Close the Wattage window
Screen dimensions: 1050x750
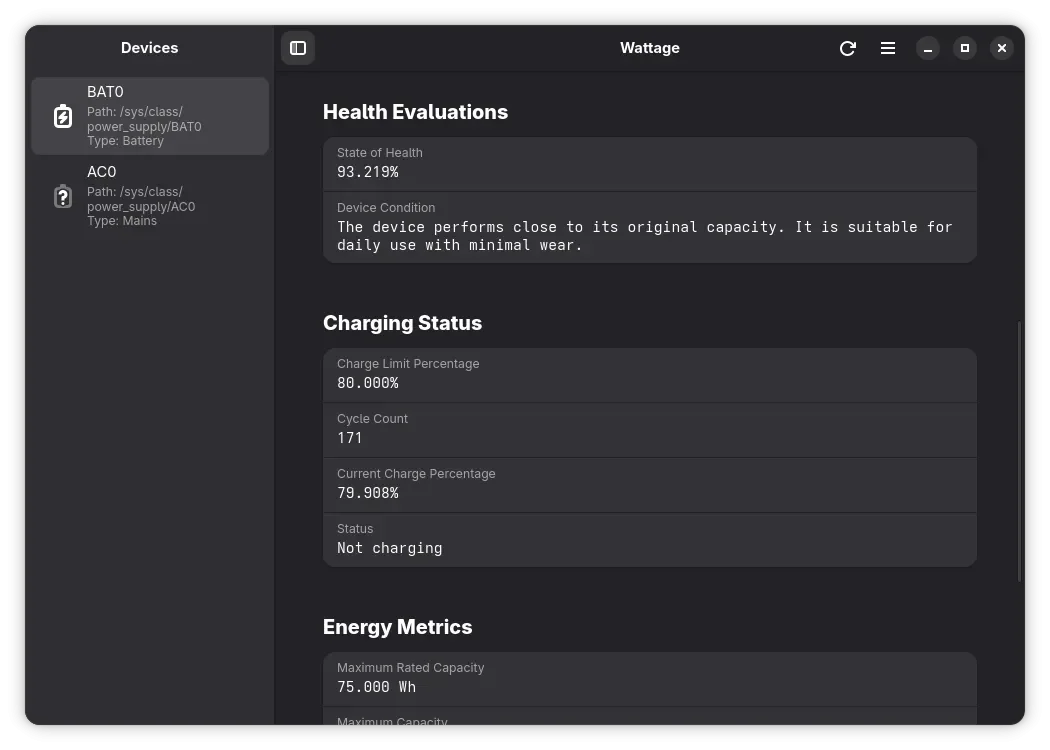tap(1002, 48)
